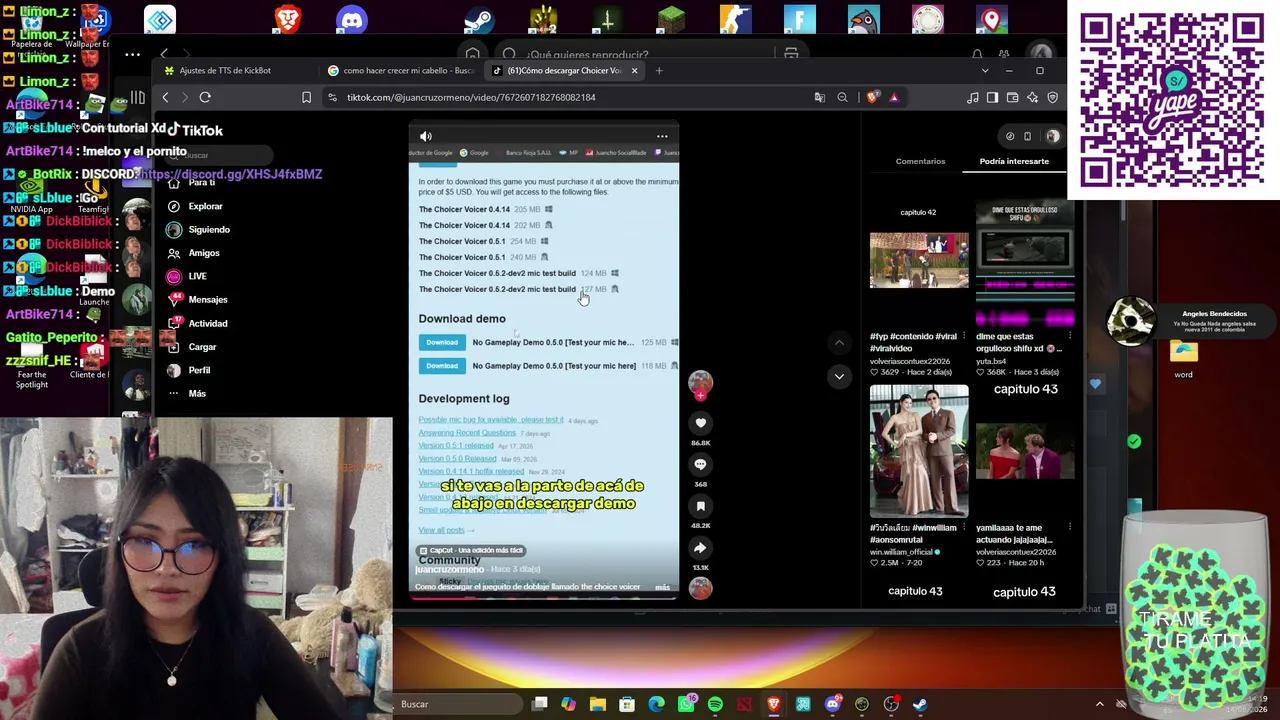Zoom out using magnifier icon in address bar
The image size is (1280, 720).
coord(842,97)
